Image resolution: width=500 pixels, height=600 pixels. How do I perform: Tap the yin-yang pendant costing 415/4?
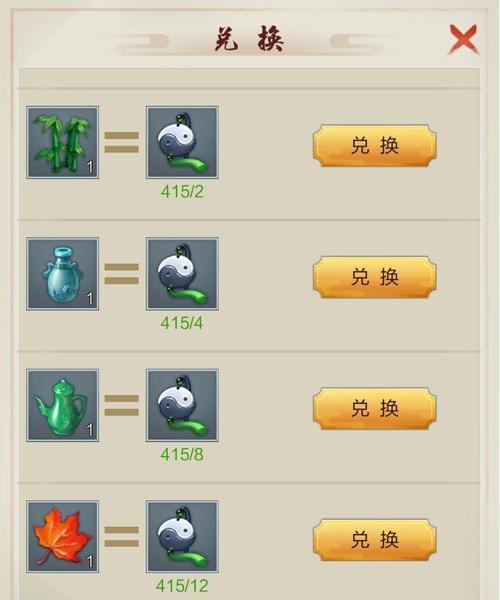point(182,274)
